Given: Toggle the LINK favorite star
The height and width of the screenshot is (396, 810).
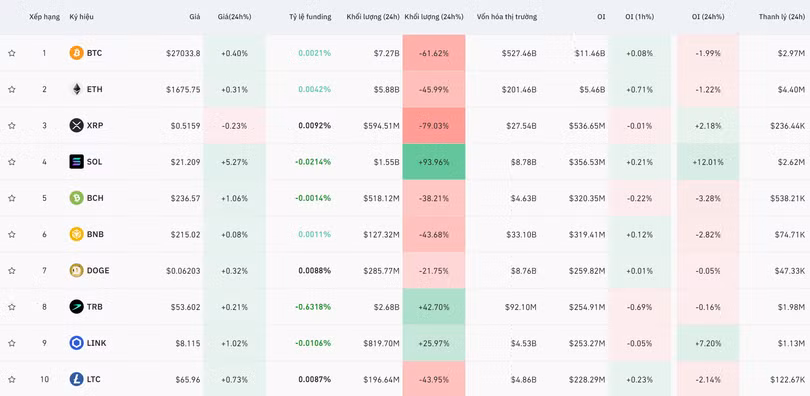Looking at the screenshot, I should [11, 343].
